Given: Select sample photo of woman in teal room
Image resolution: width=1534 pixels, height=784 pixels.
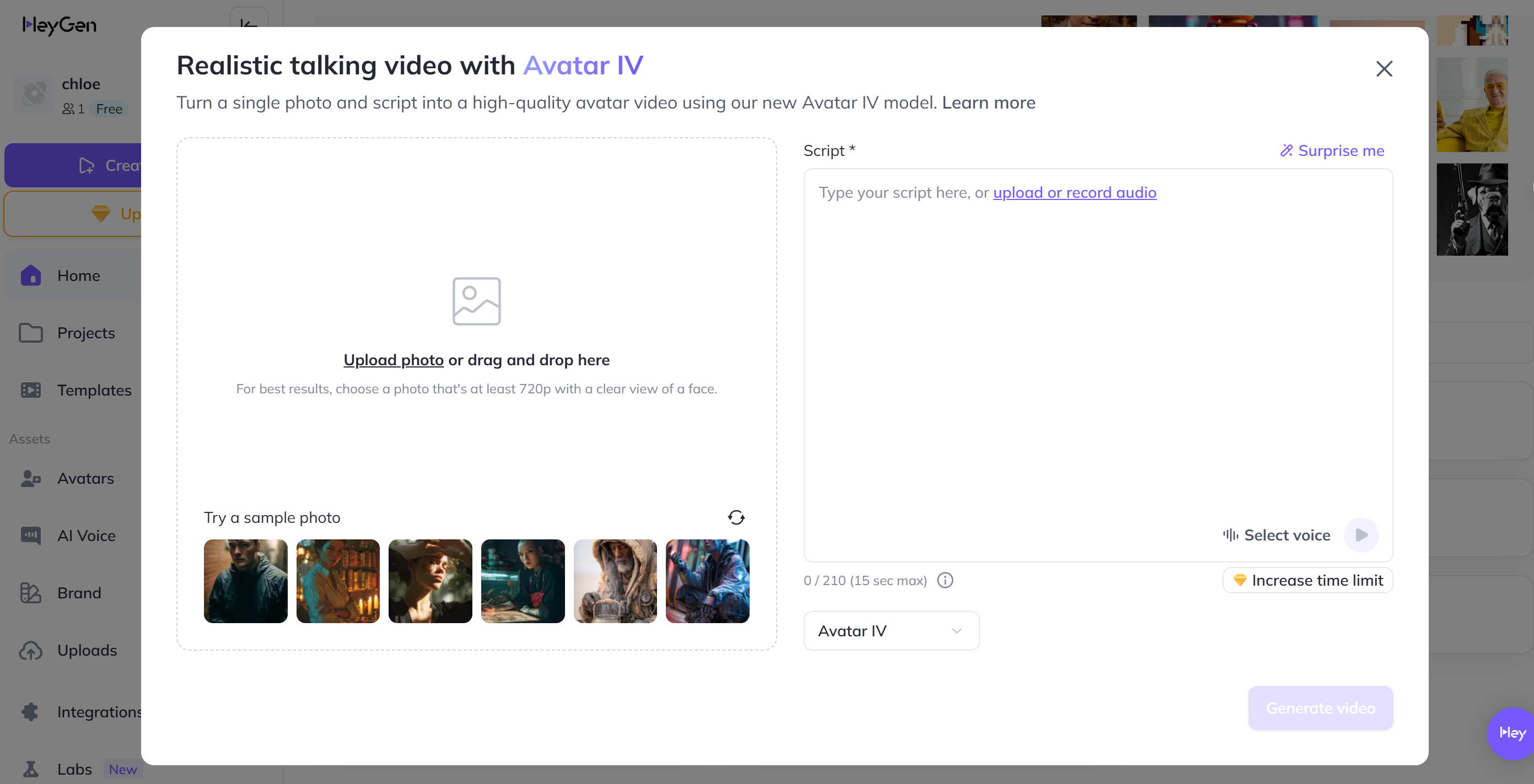Looking at the screenshot, I should click(x=523, y=581).
